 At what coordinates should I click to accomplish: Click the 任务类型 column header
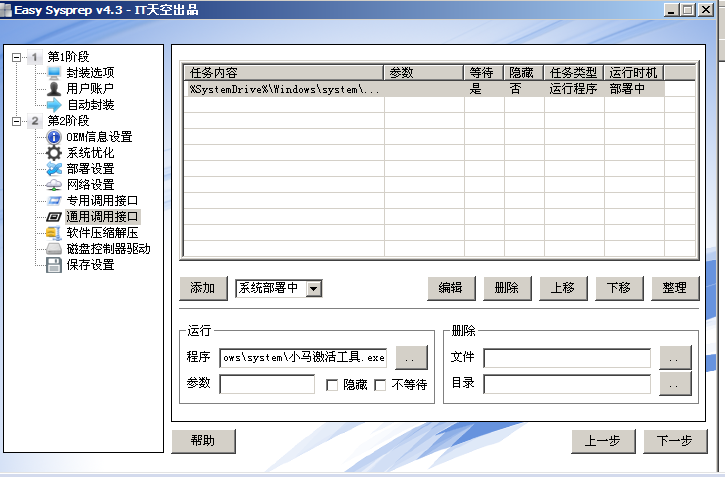(574, 73)
